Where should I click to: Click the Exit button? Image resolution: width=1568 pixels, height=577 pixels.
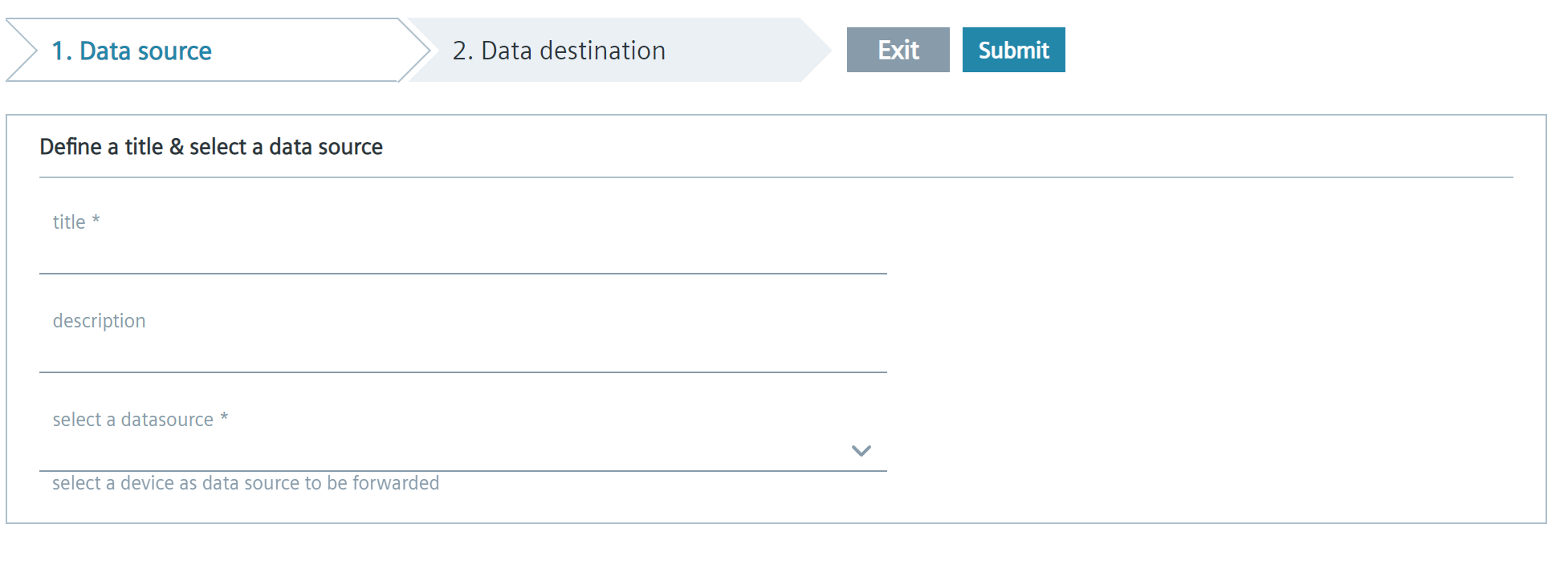(x=898, y=50)
